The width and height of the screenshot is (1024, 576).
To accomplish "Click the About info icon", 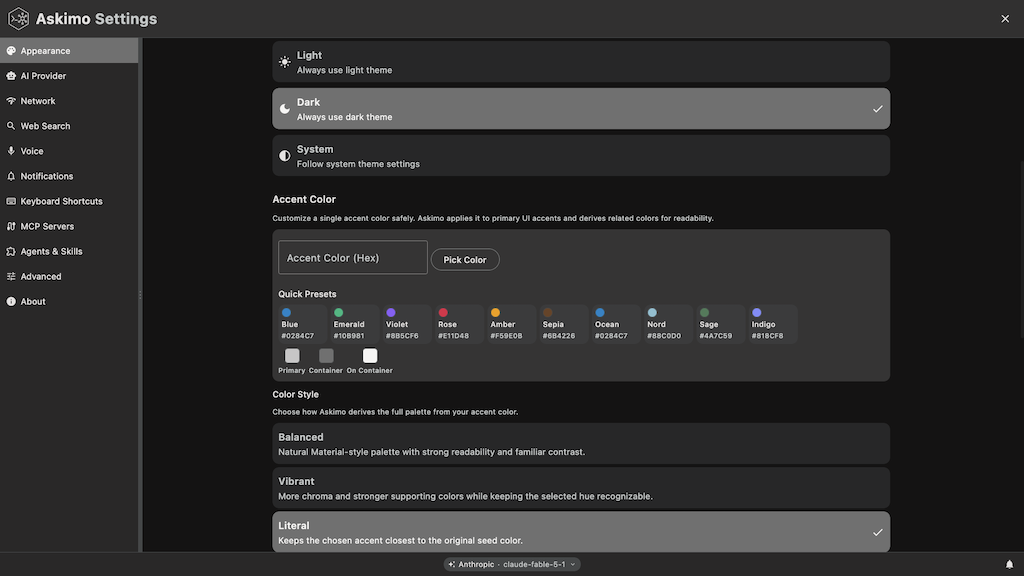I will tap(11, 301).
